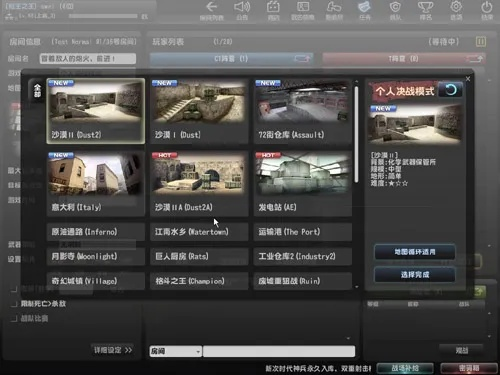Choose 原油通路 (Inferno) from the map list
The image size is (500, 375).
pyautogui.click(x=96, y=232)
